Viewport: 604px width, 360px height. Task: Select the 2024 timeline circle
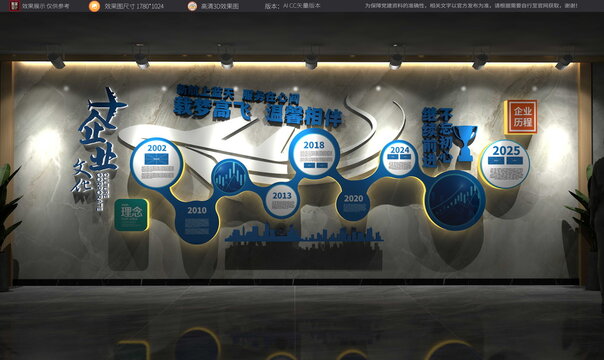(399, 159)
